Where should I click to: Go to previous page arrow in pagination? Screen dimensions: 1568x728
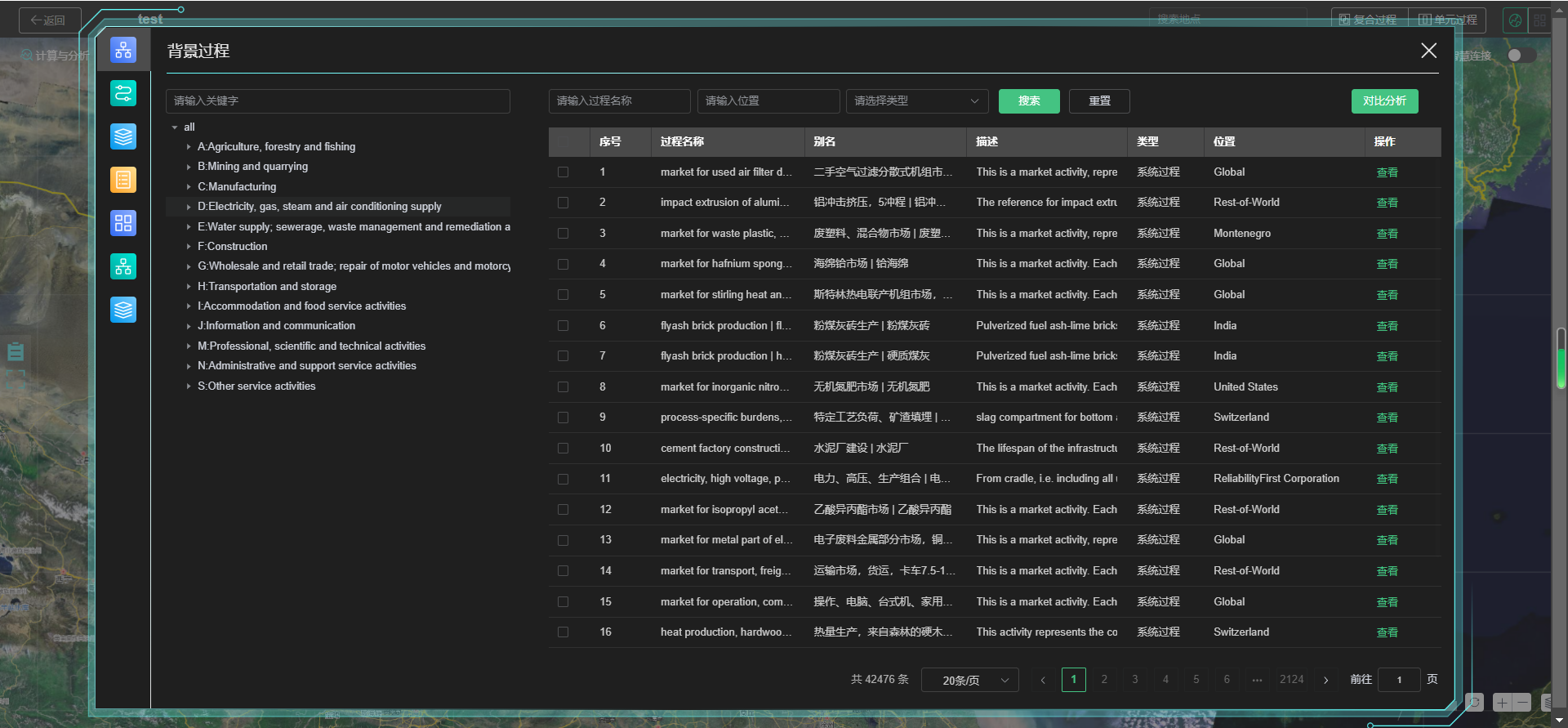click(1043, 680)
